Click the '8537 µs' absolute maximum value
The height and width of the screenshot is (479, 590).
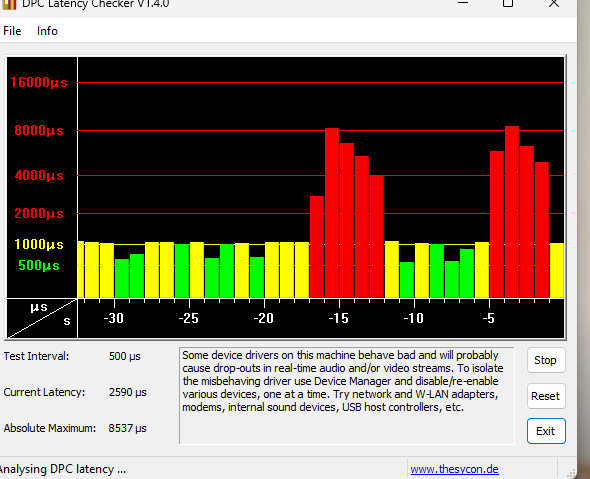click(127, 428)
